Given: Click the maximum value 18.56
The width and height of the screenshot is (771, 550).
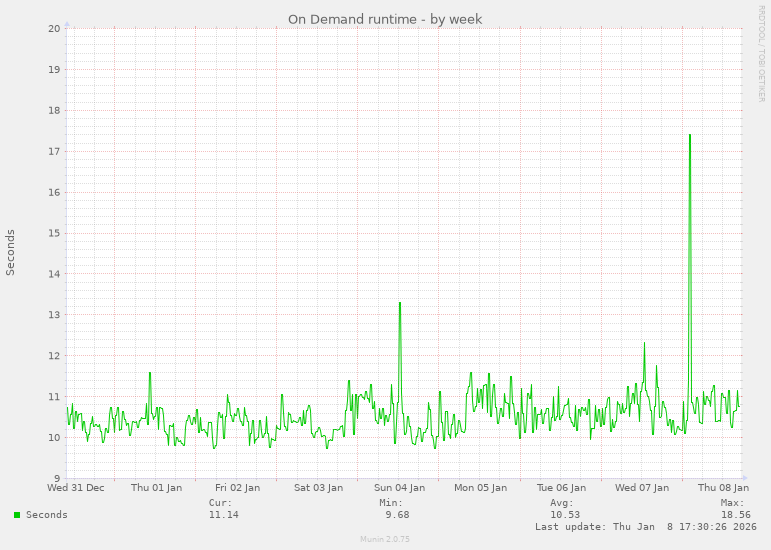Looking at the screenshot, I should click(736, 515).
